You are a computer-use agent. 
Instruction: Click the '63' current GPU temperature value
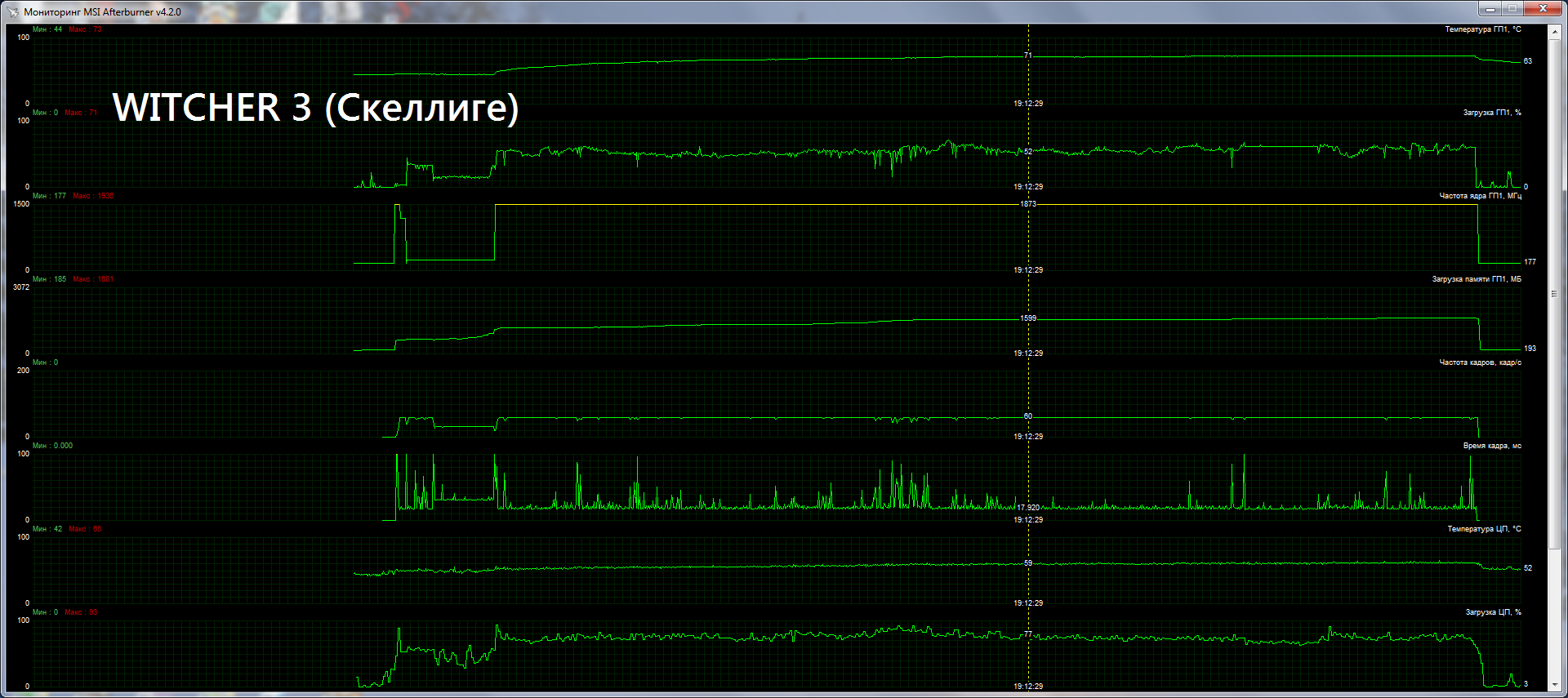tap(1528, 61)
